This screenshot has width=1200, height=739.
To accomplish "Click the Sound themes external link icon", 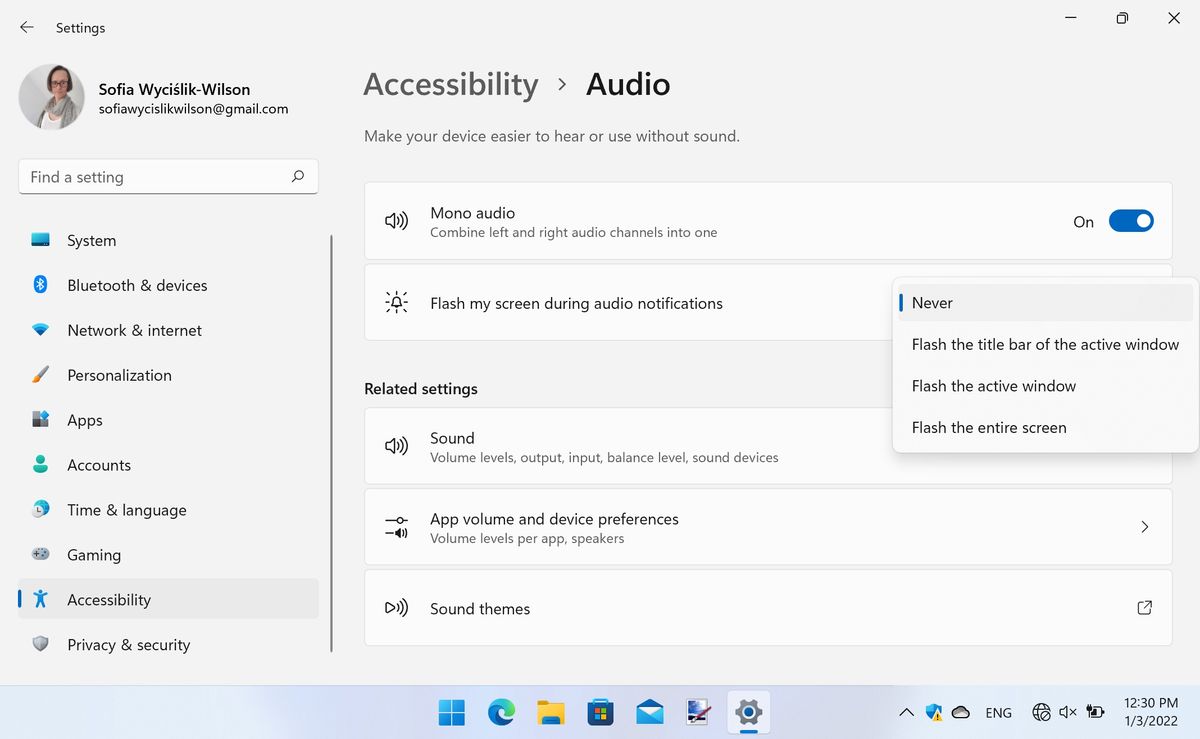I will point(1144,607).
